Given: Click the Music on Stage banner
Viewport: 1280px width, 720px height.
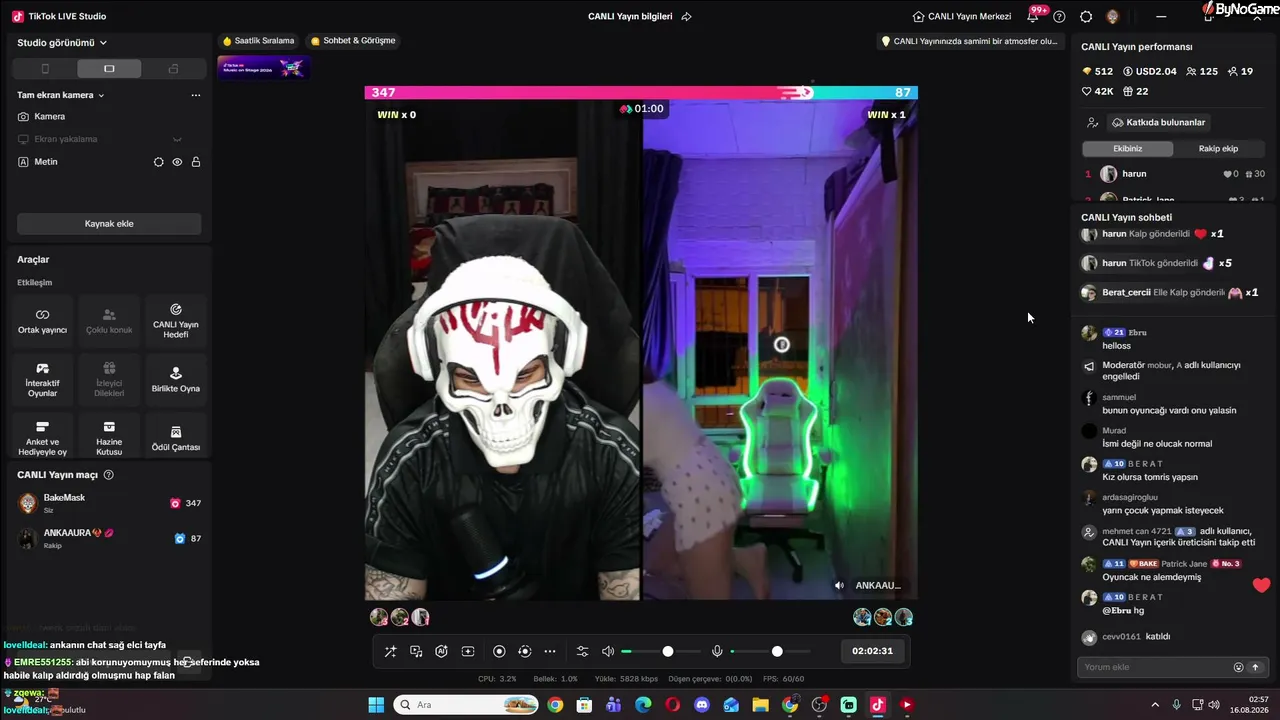Looking at the screenshot, I should coord(264,68).
